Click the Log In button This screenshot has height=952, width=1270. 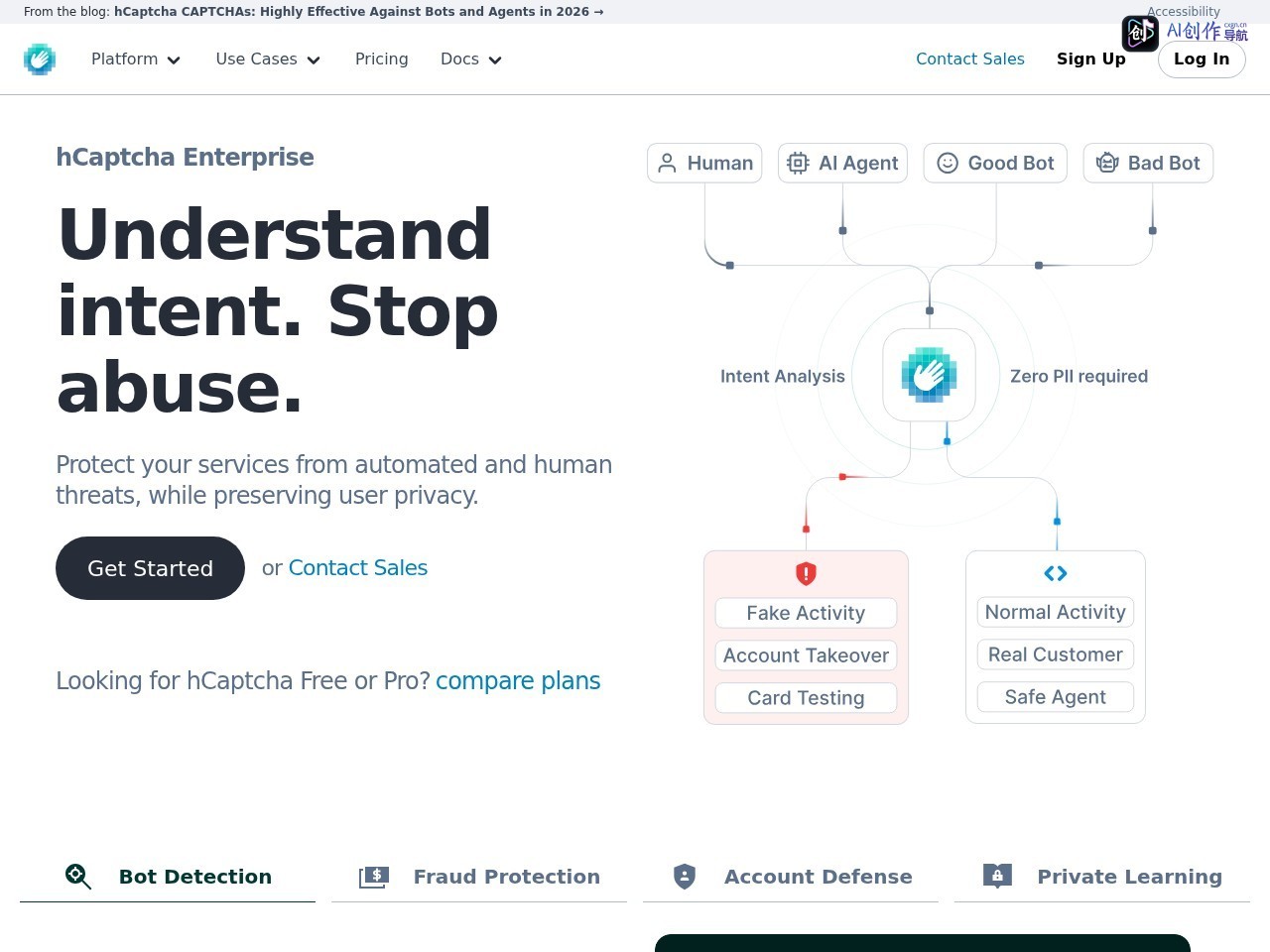(1202, 59)
